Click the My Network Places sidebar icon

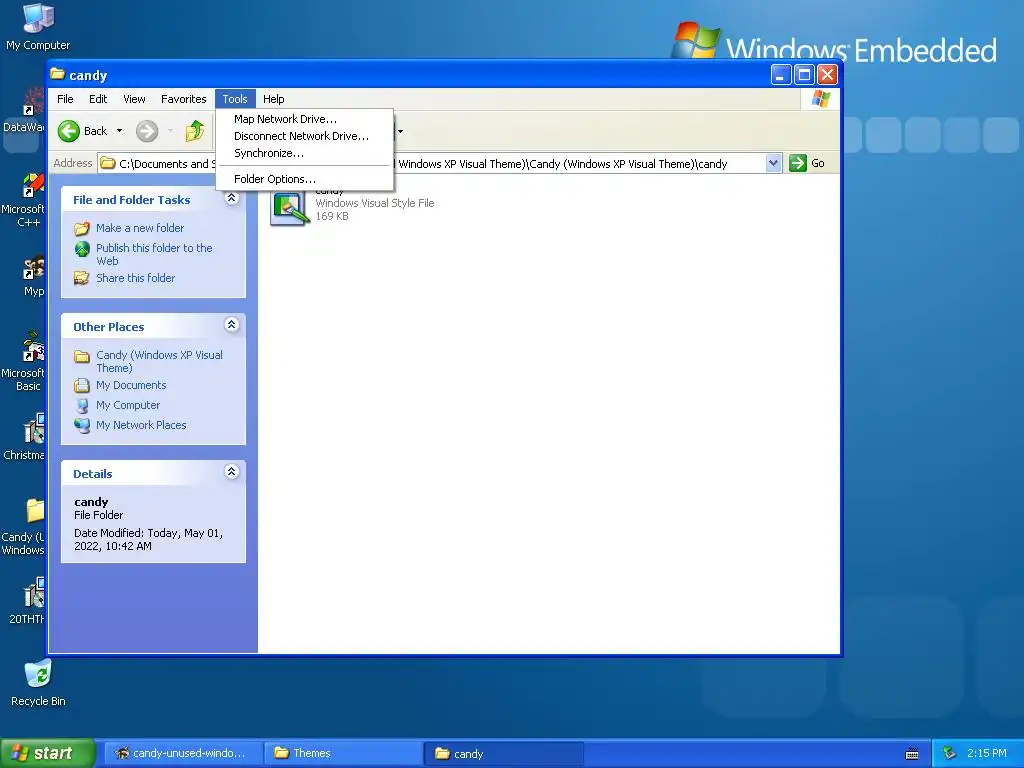(x=82, y=425)
